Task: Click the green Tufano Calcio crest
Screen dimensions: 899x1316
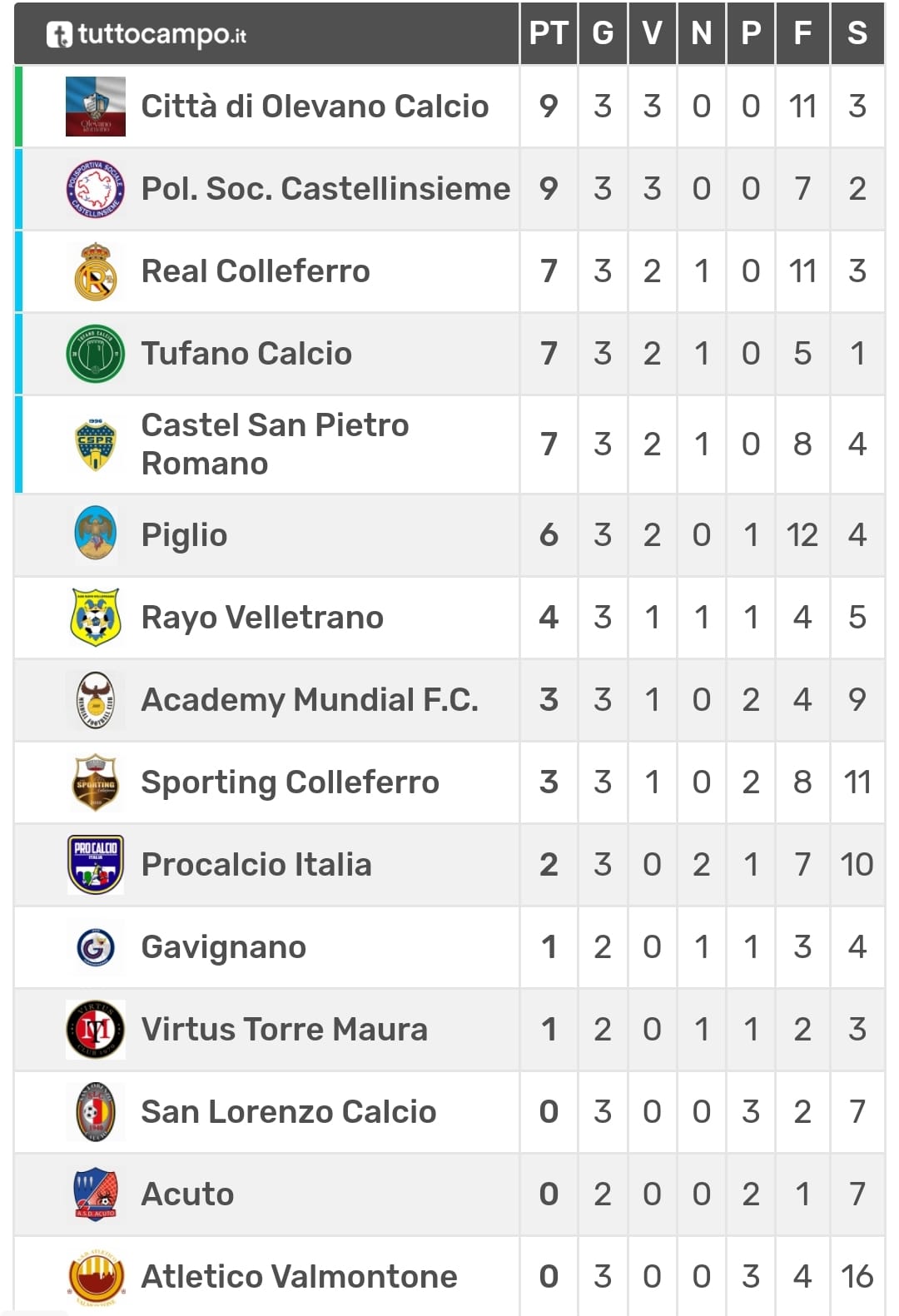Action: point(96,354)
